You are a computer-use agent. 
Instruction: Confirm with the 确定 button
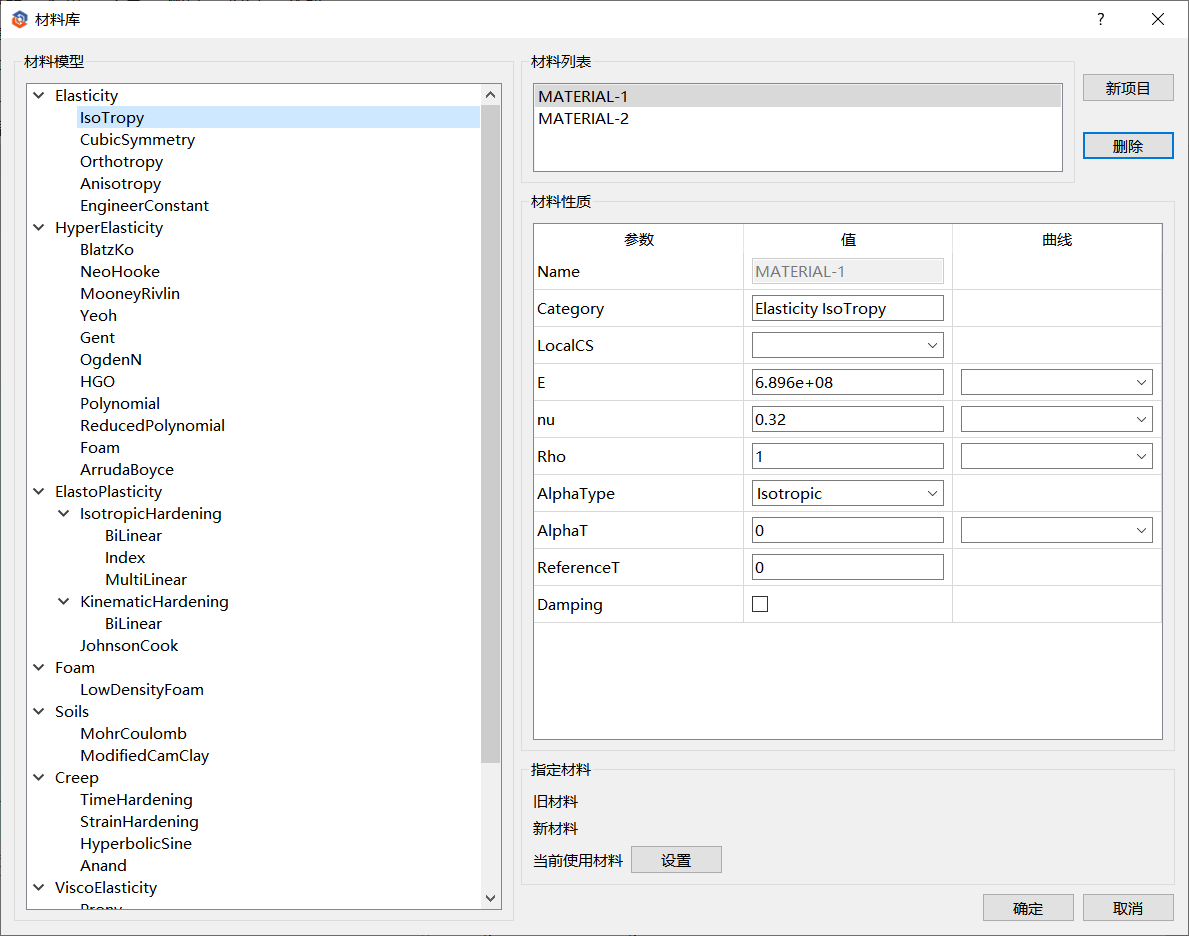1027,908
